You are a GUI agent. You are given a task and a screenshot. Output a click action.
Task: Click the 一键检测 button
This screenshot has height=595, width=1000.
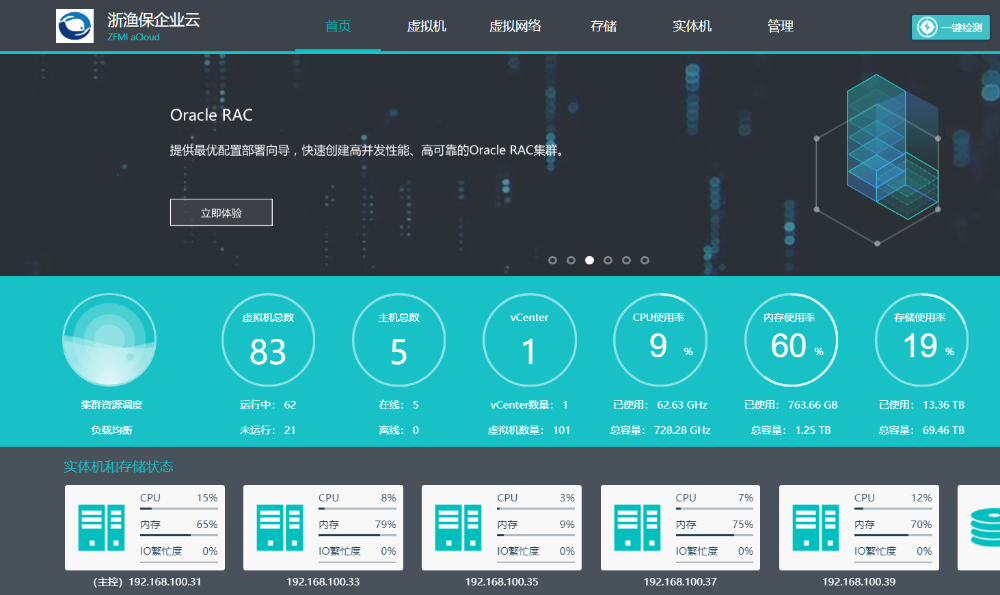pos(950,27)
